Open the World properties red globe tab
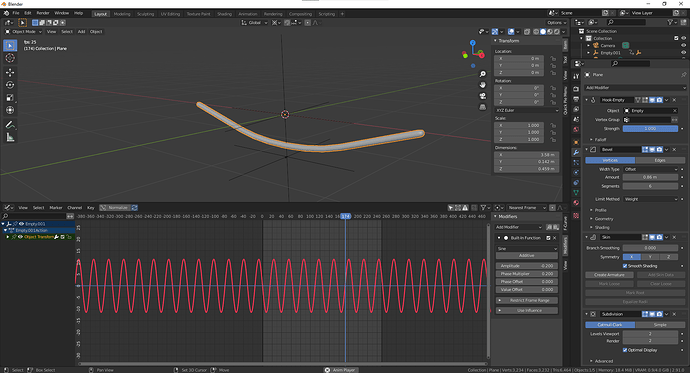This screenshot has height=373, width=690. tap(576, 129)
